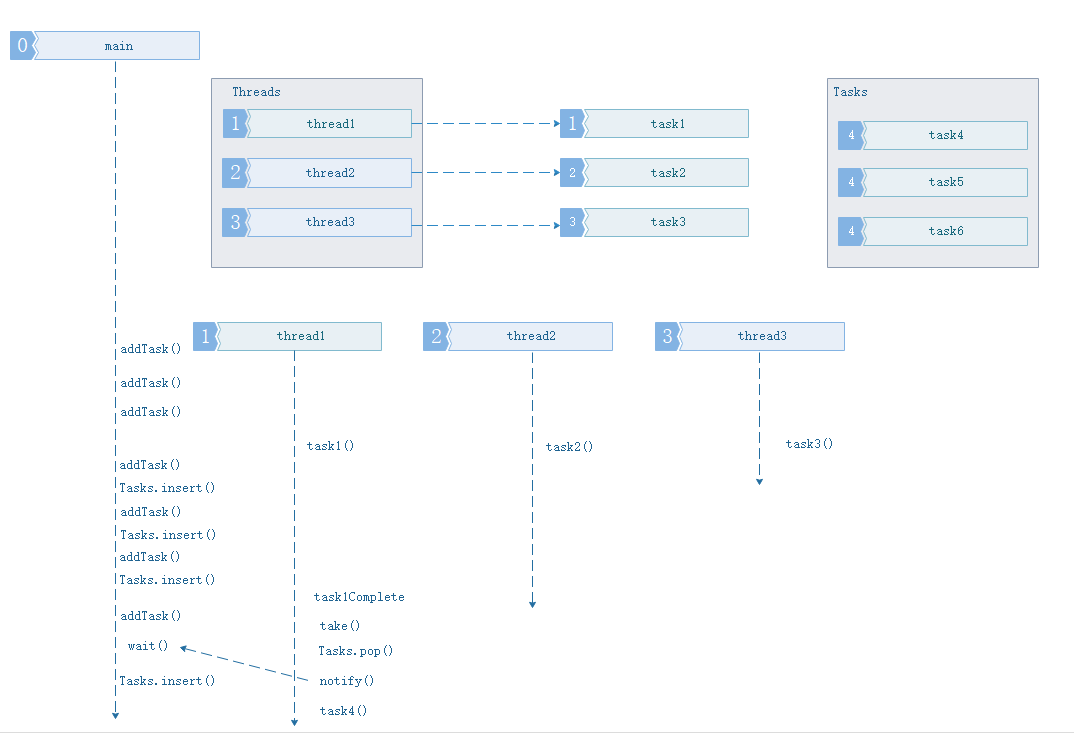Click badge 2 on the thread2 lifeline header
Viewport: 1074px width, 734px height.
click(436, 336)
